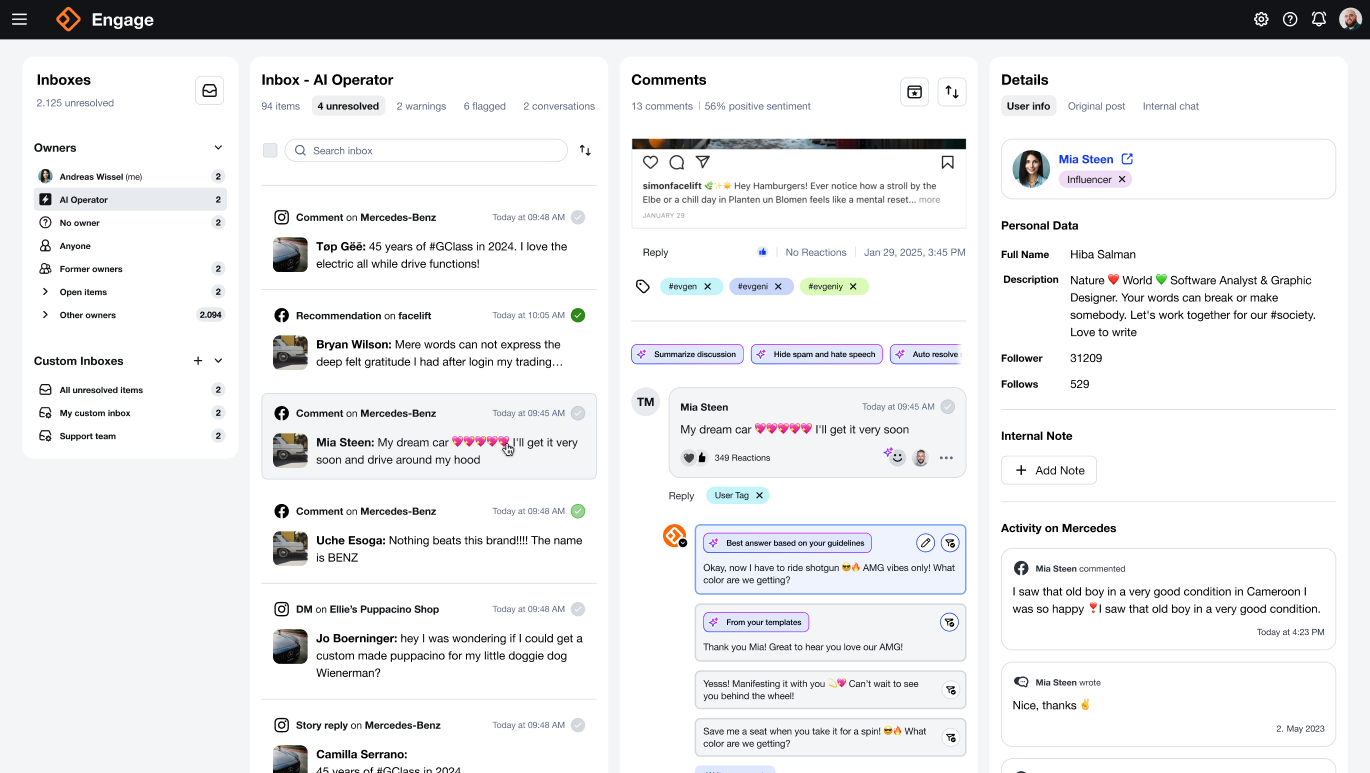Toggle resolved check on Tøp Gëë's comment
Image resolution: width=1370 pixels, height=773 pixels.
[x=578, y=217]
